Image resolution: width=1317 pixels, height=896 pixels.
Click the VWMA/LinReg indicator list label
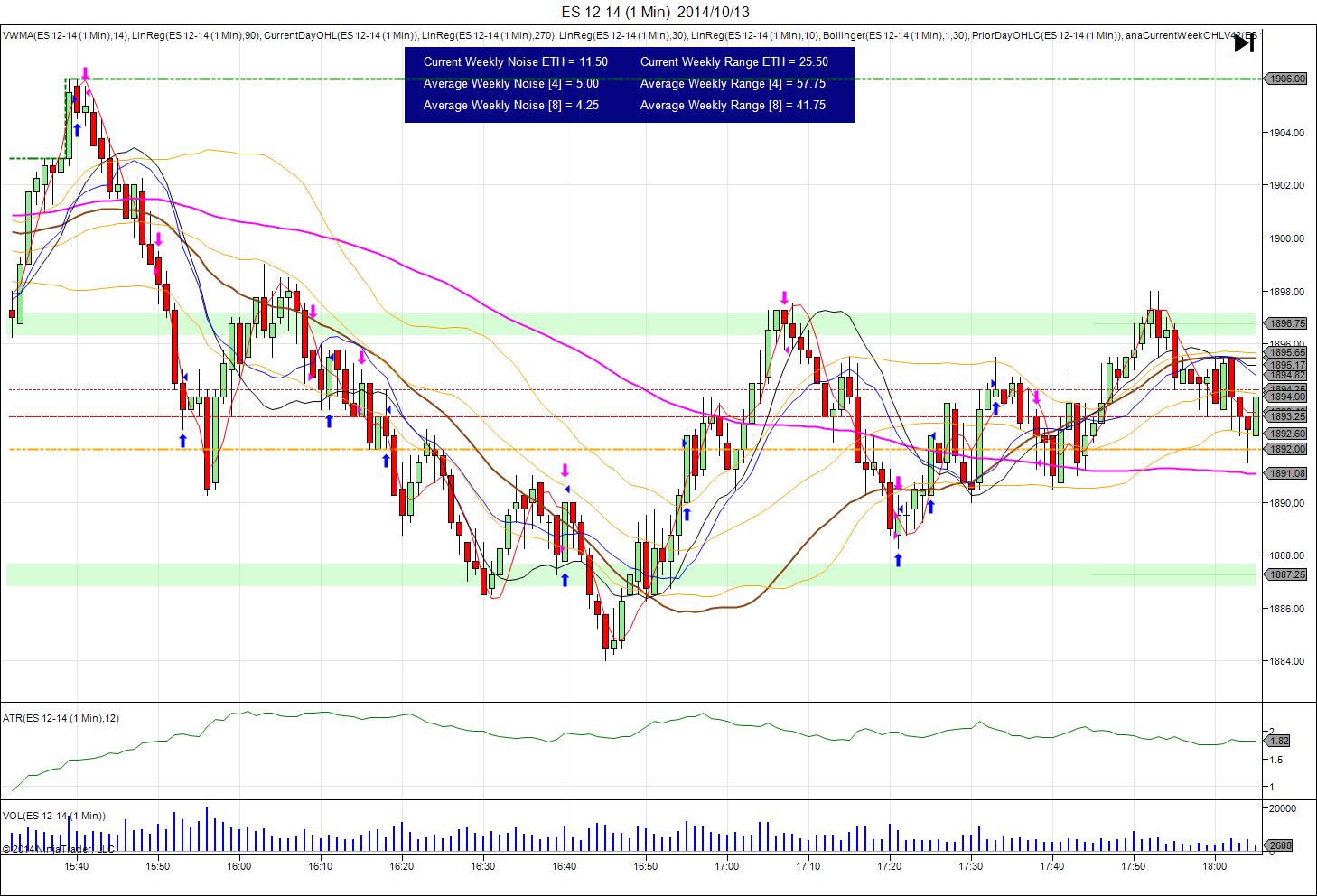[630, 36]
